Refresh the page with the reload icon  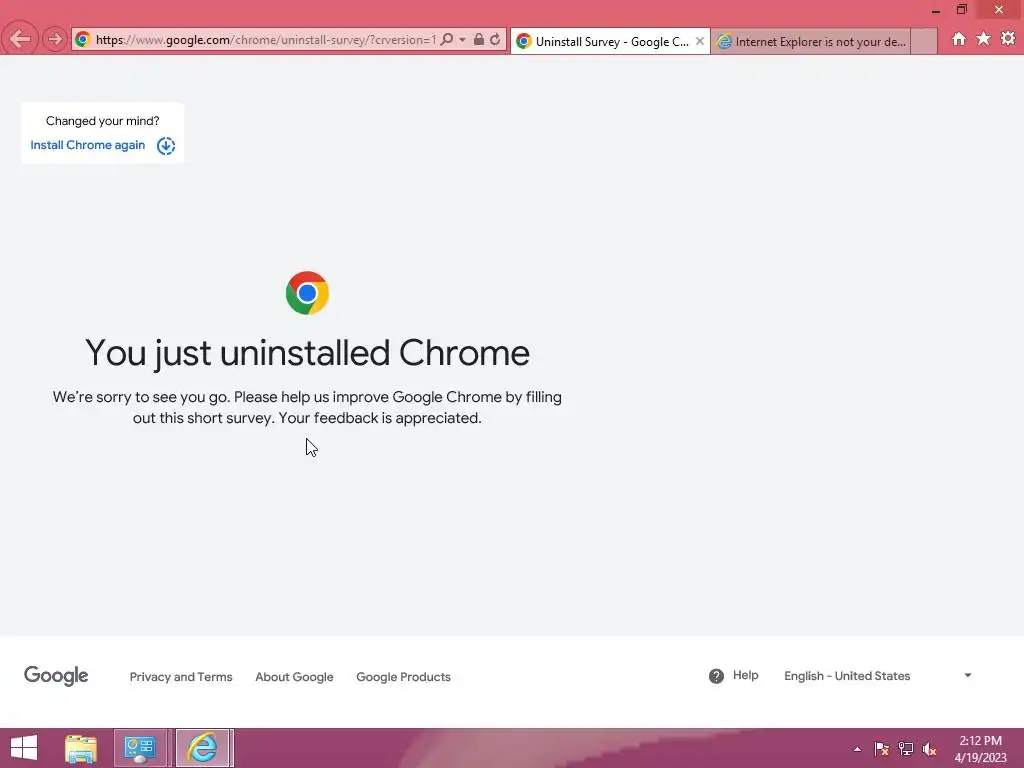pos(495,39)
